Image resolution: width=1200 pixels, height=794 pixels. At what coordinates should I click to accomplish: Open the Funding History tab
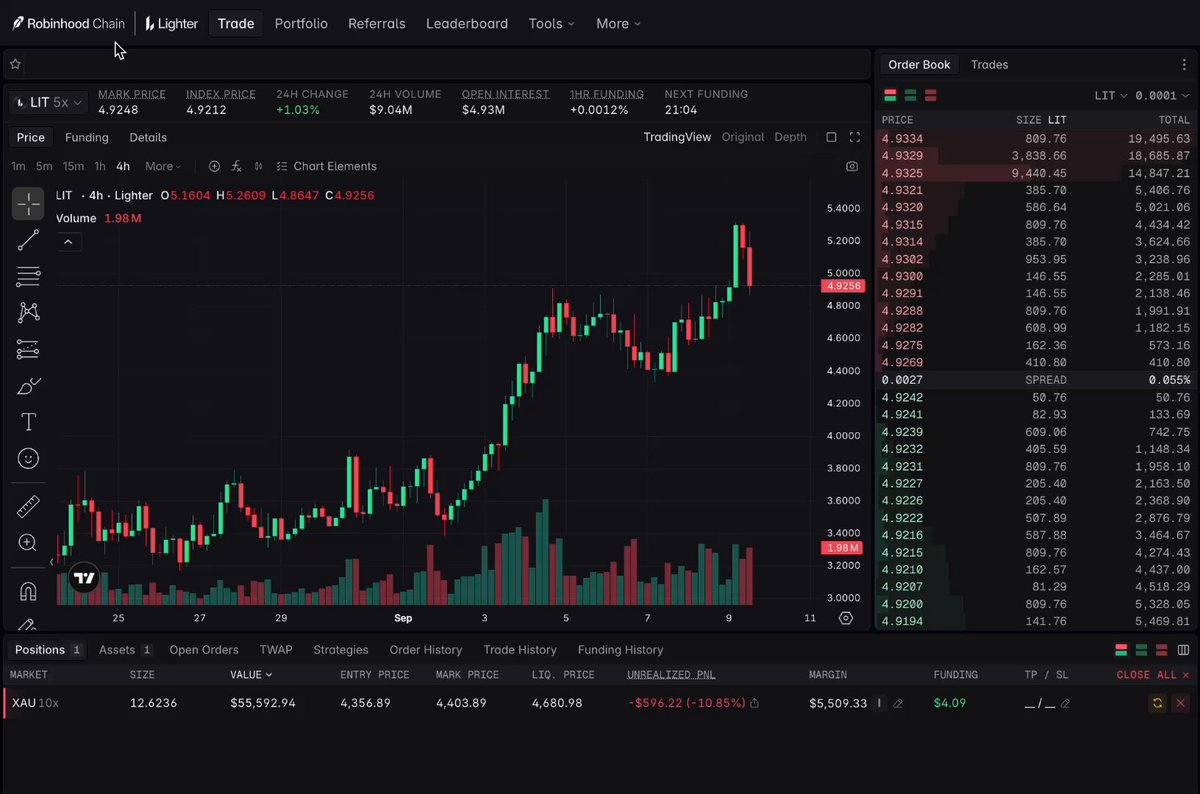(620, 650)
